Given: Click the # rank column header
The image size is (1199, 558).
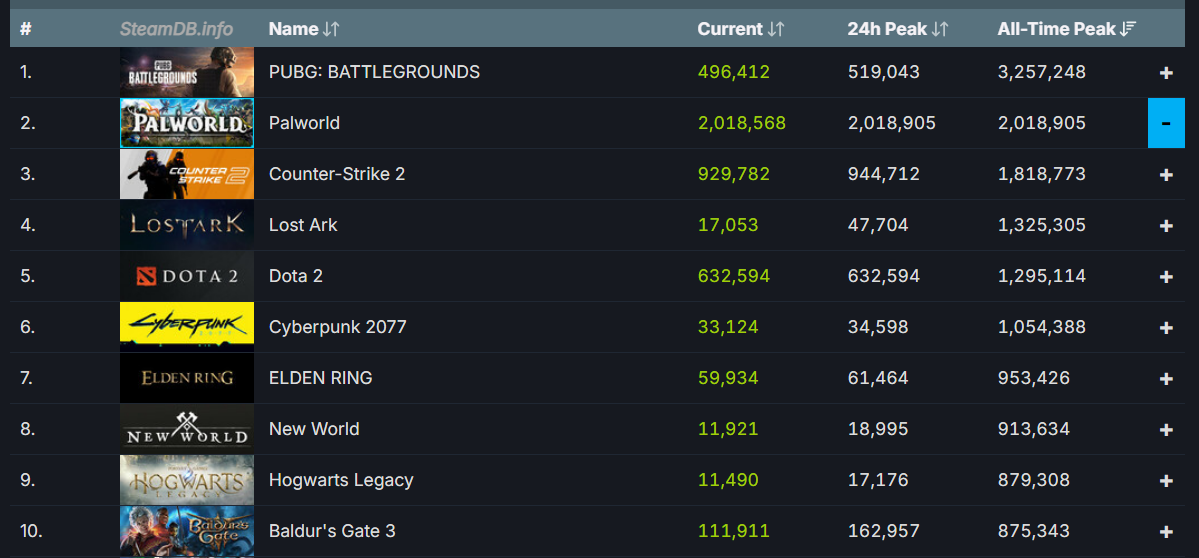Looking at the screenshot, I should 26,29.
